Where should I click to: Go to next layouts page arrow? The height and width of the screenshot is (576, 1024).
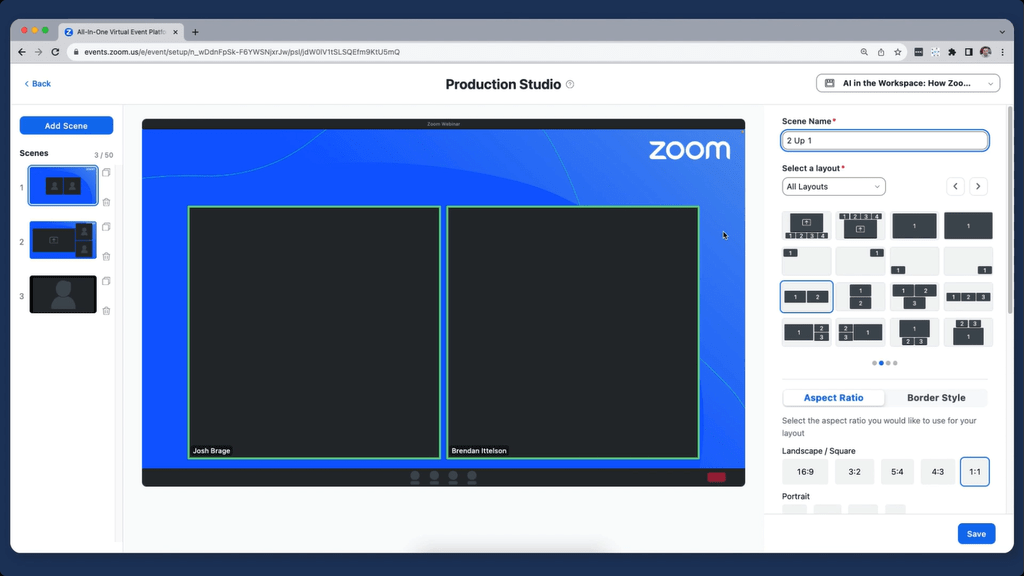(x=978, y=186)
